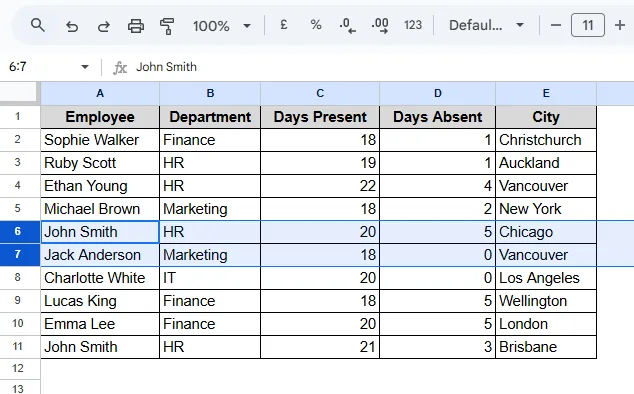Image resolution: width=634 pixels, height=394 pixels.
Task: Activate the paint format tool
Action: pos(167,26)
